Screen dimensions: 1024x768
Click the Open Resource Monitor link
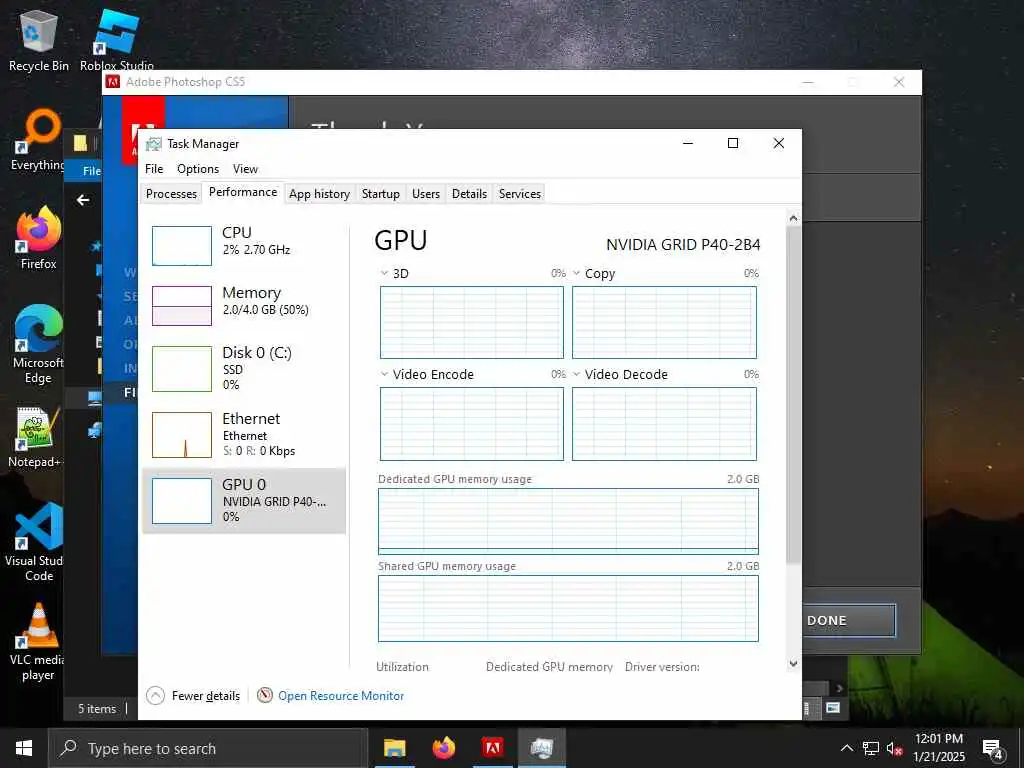341,696
